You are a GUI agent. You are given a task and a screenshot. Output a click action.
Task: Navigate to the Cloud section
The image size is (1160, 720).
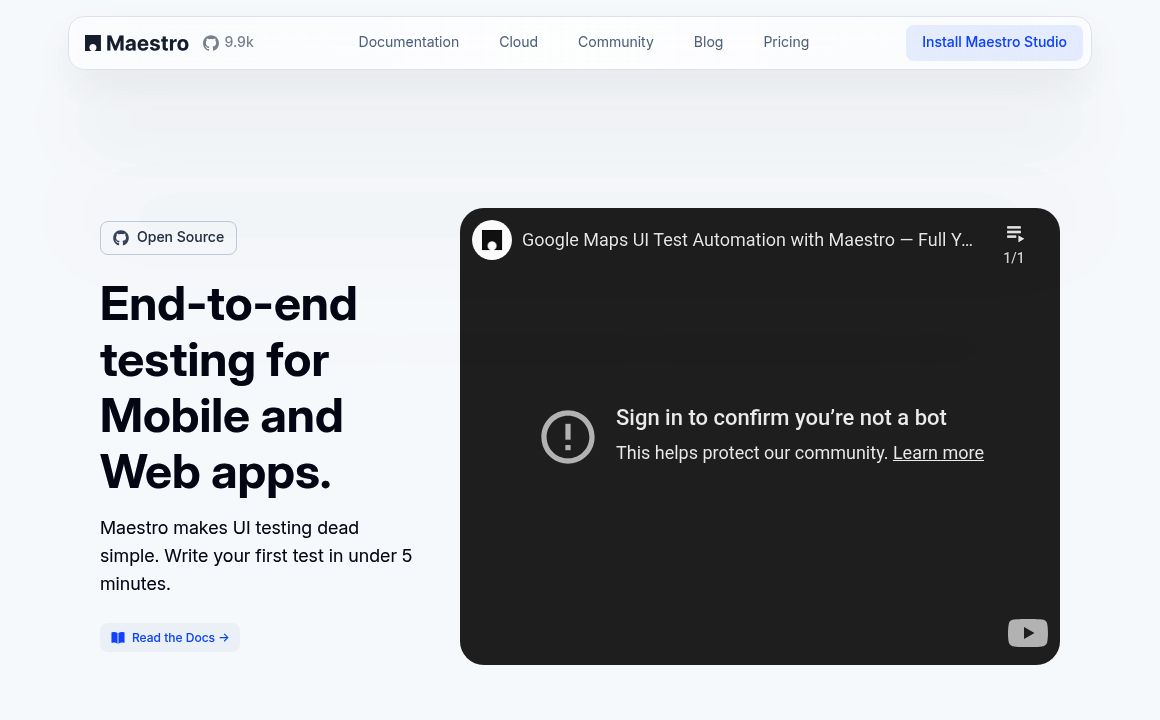point(518,42)
